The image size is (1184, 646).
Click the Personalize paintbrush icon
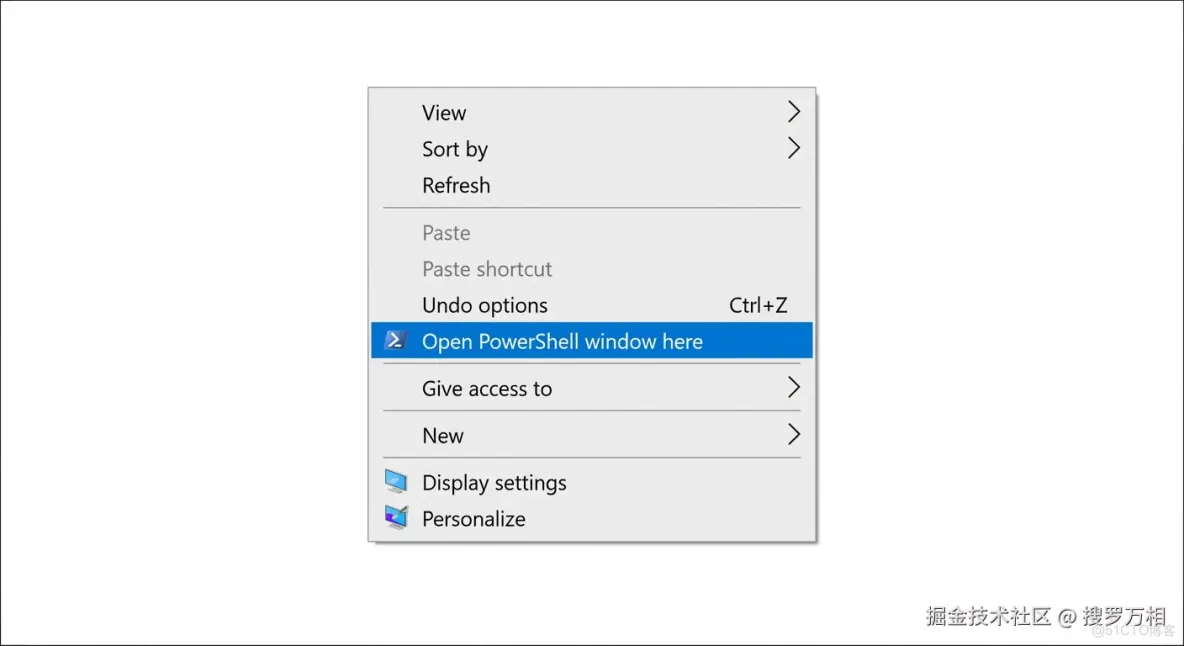396,517
